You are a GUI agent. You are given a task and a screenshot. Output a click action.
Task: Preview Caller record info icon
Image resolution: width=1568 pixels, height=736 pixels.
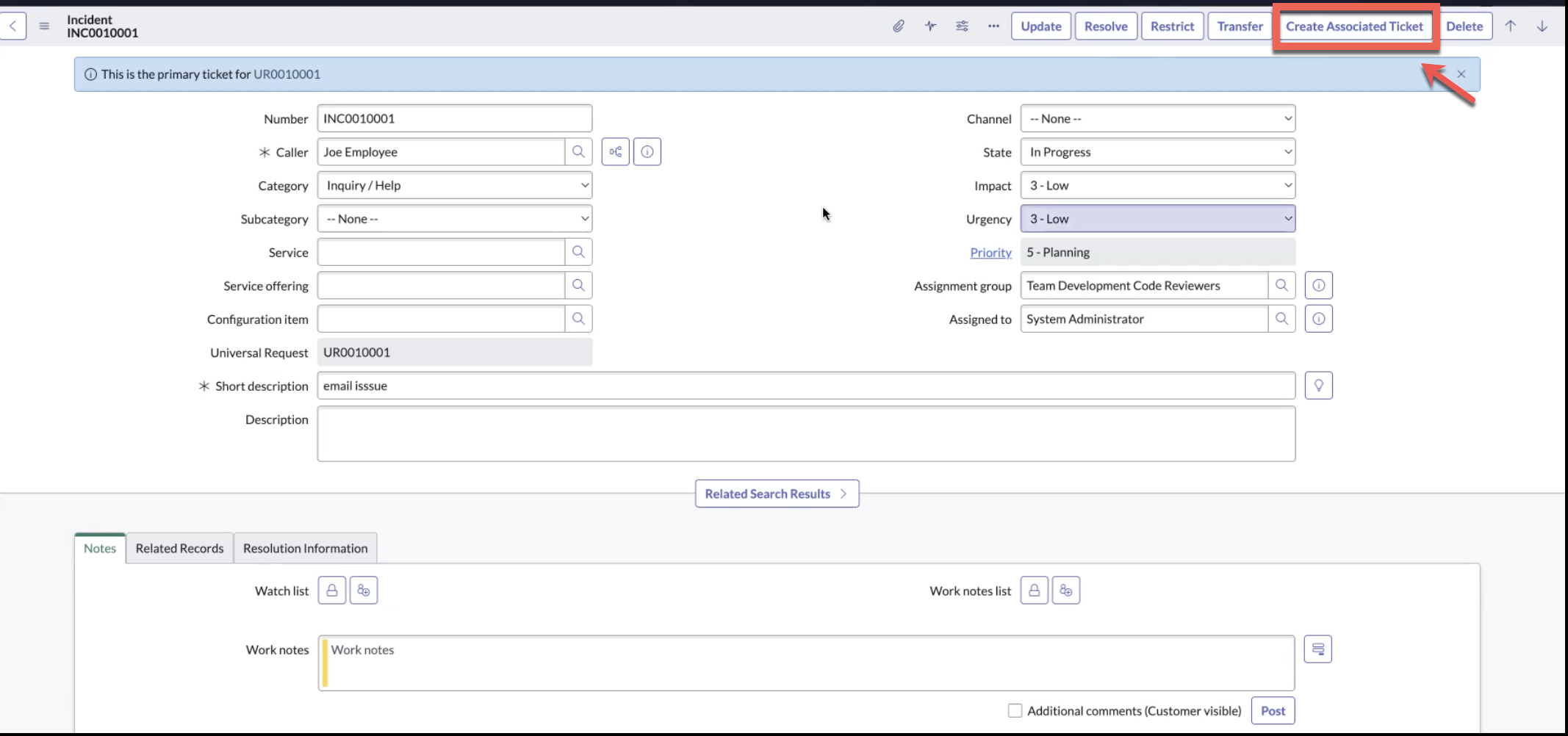click(x=647, y=152)
